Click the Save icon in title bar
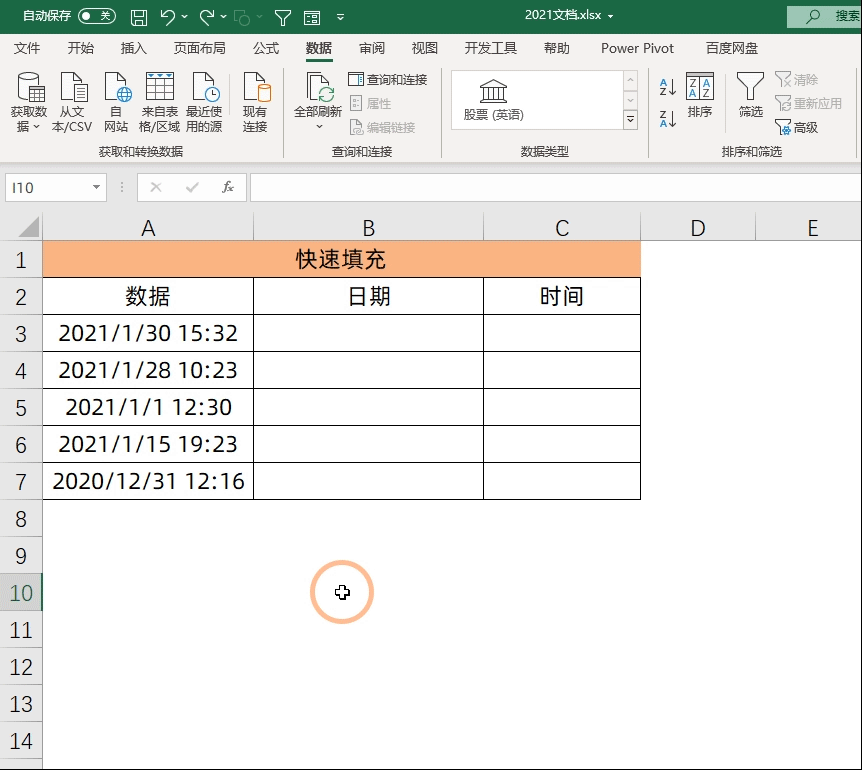 tap(139, 17)
